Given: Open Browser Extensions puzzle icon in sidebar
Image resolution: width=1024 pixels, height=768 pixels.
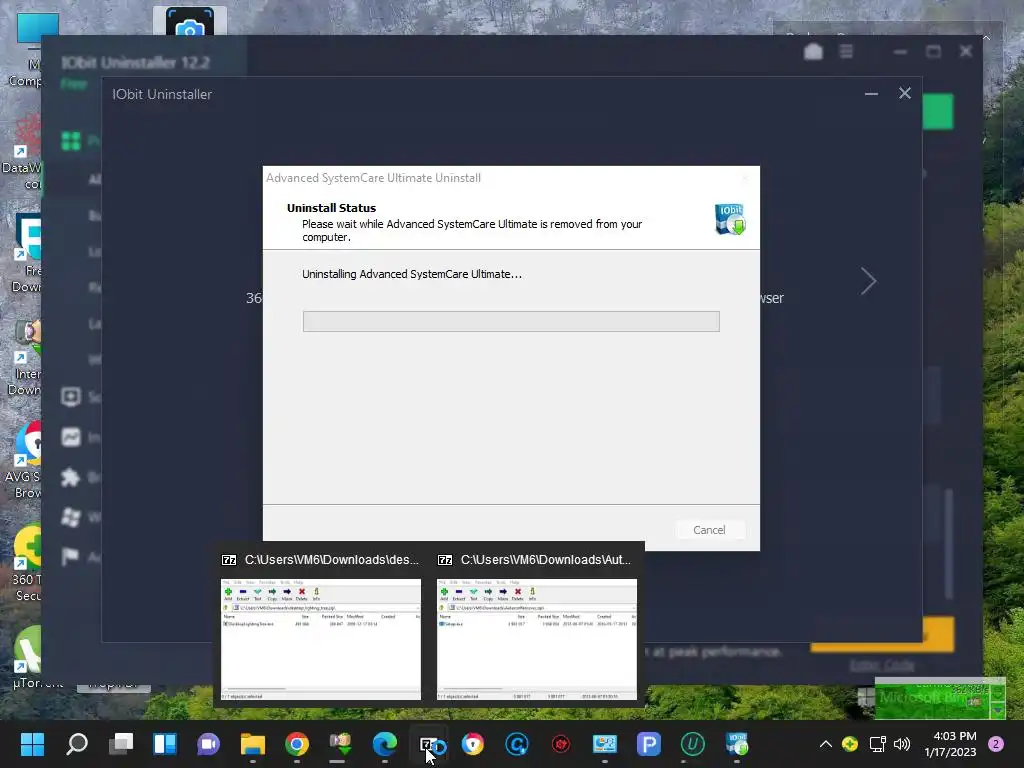Looking at the screenshot, I should 71,477.
